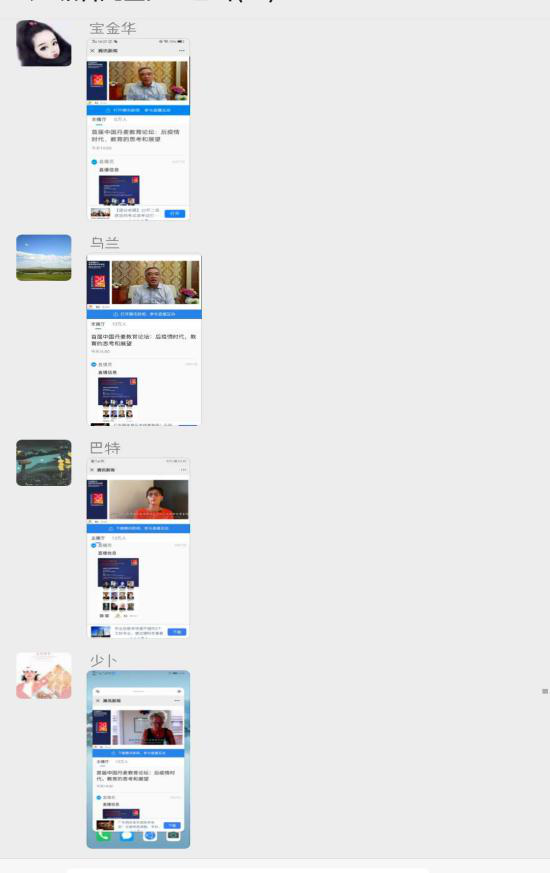Viewport: 550px width, 873px height.
Task: Click the sender name 宝金华
Action: coord(112,28)
